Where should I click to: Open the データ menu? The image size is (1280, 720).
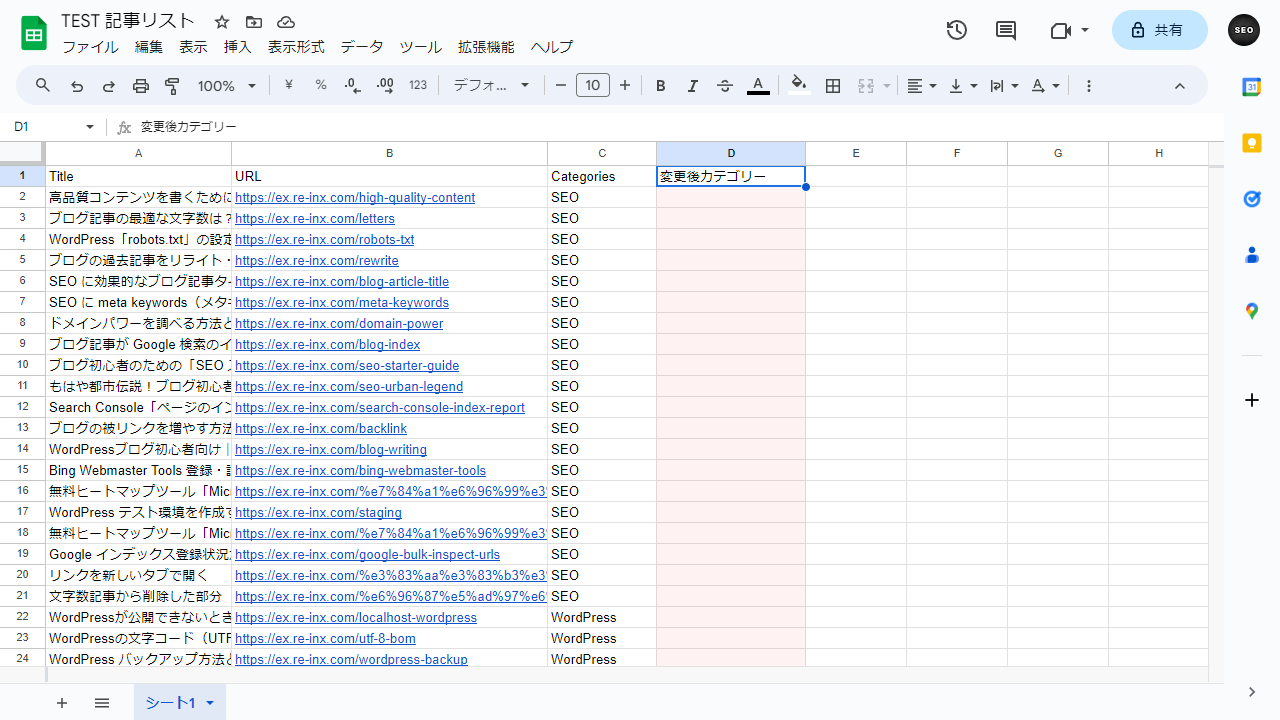[361, 47]
